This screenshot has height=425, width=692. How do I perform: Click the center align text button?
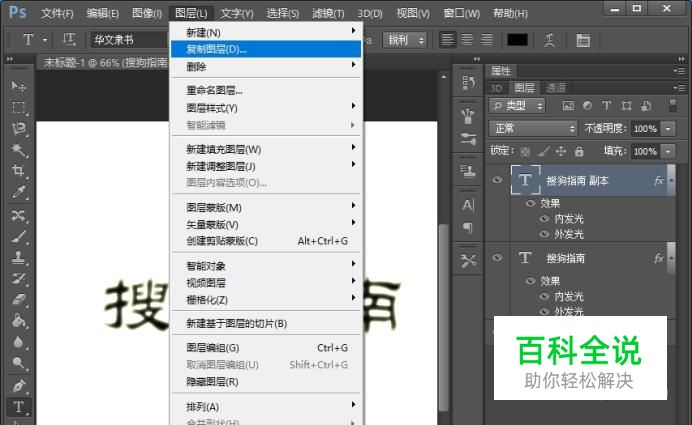click(467, 40)
